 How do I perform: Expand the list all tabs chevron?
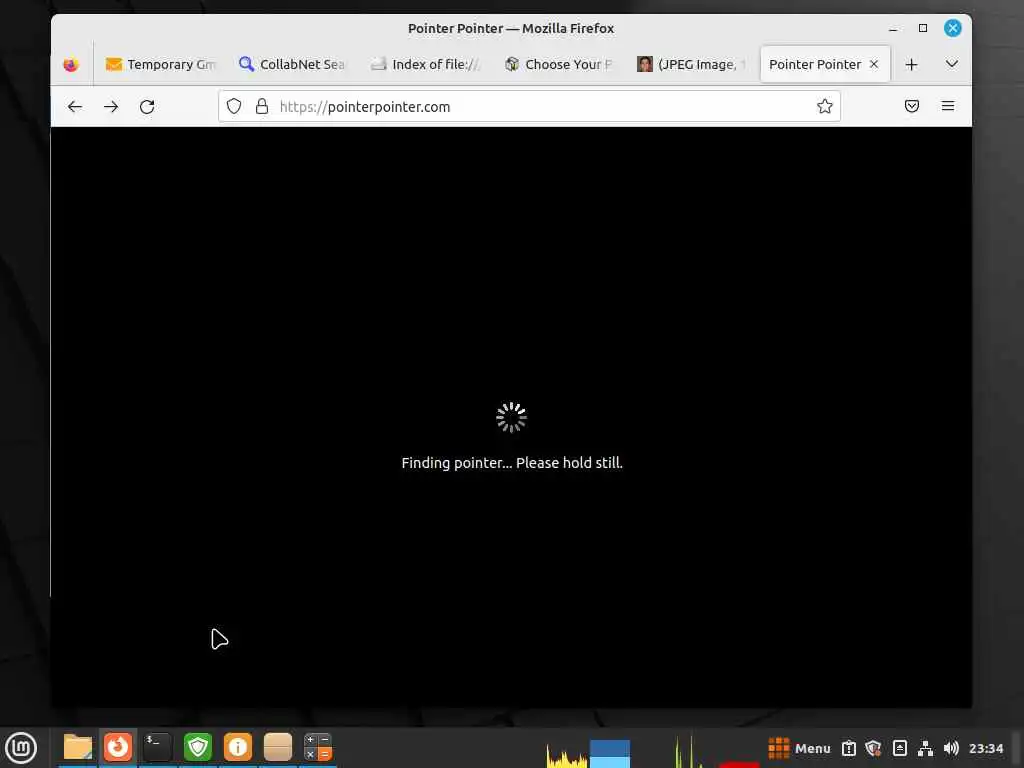(952, 64)
